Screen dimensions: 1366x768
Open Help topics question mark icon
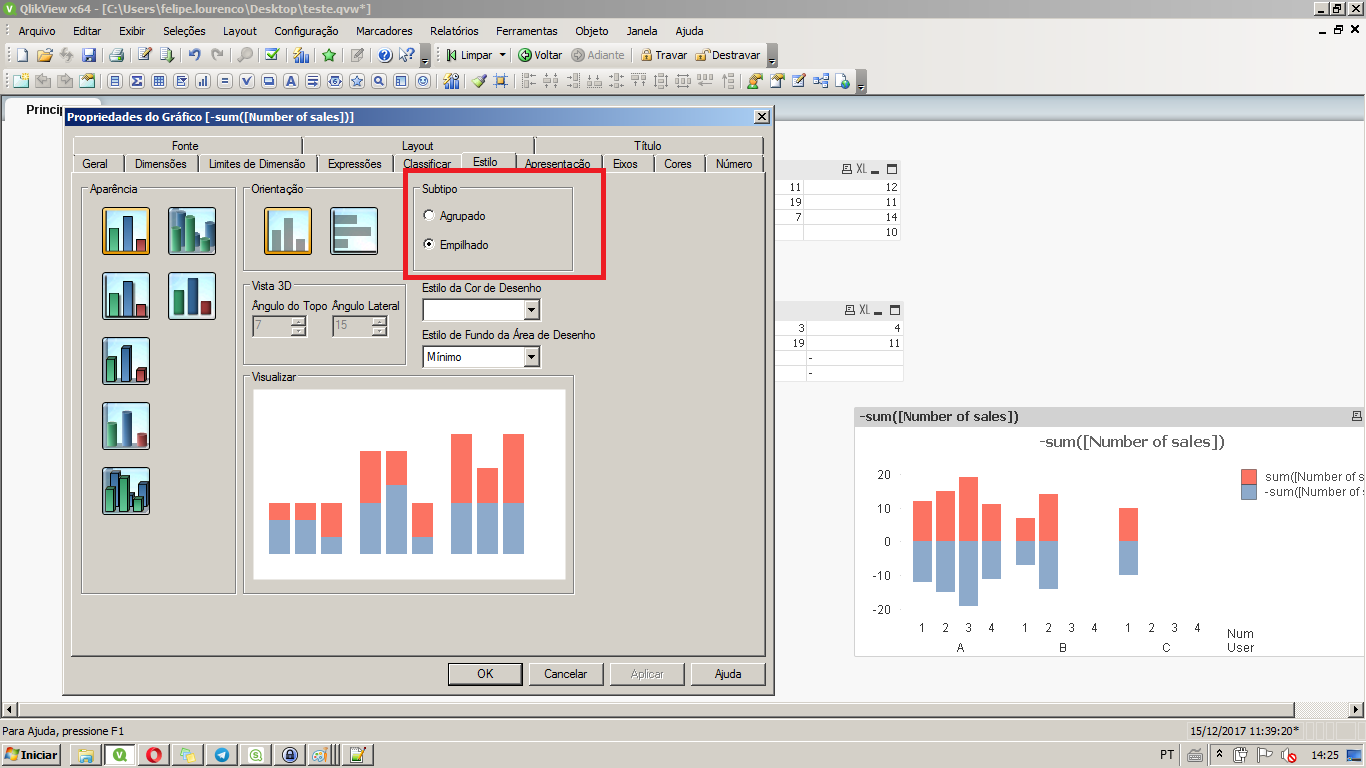tap(385, 55)
